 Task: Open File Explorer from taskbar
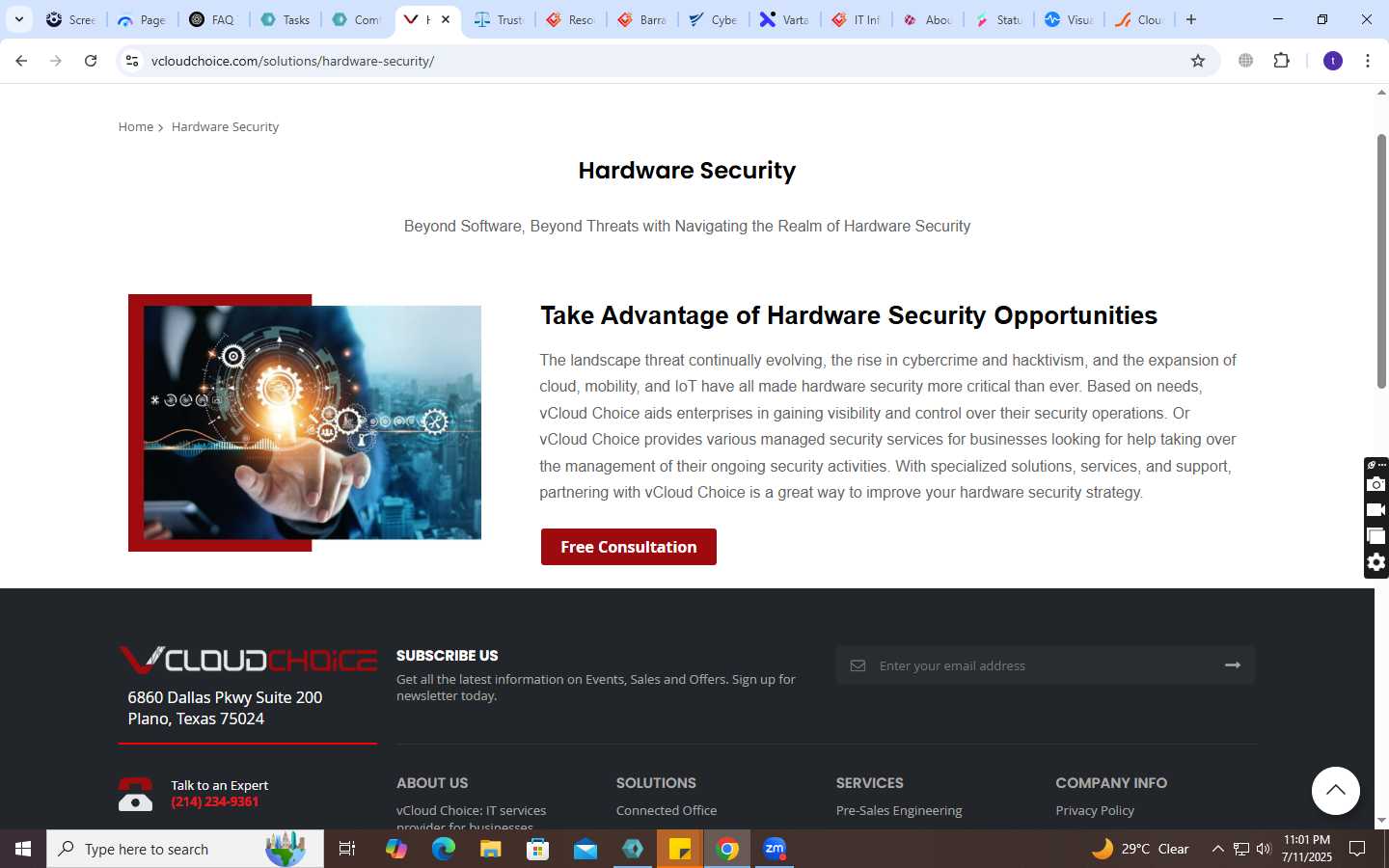tap(491, 849)
